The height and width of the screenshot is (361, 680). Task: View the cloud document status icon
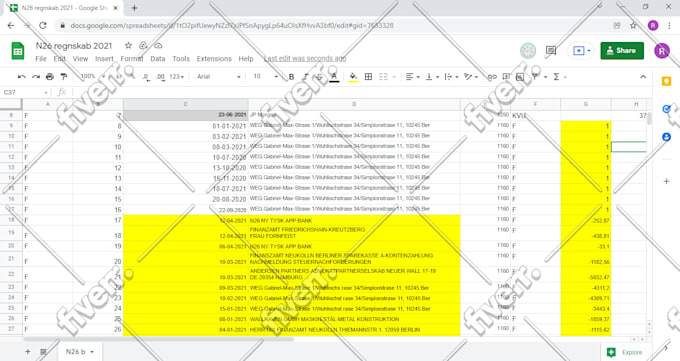pos(158,46)
